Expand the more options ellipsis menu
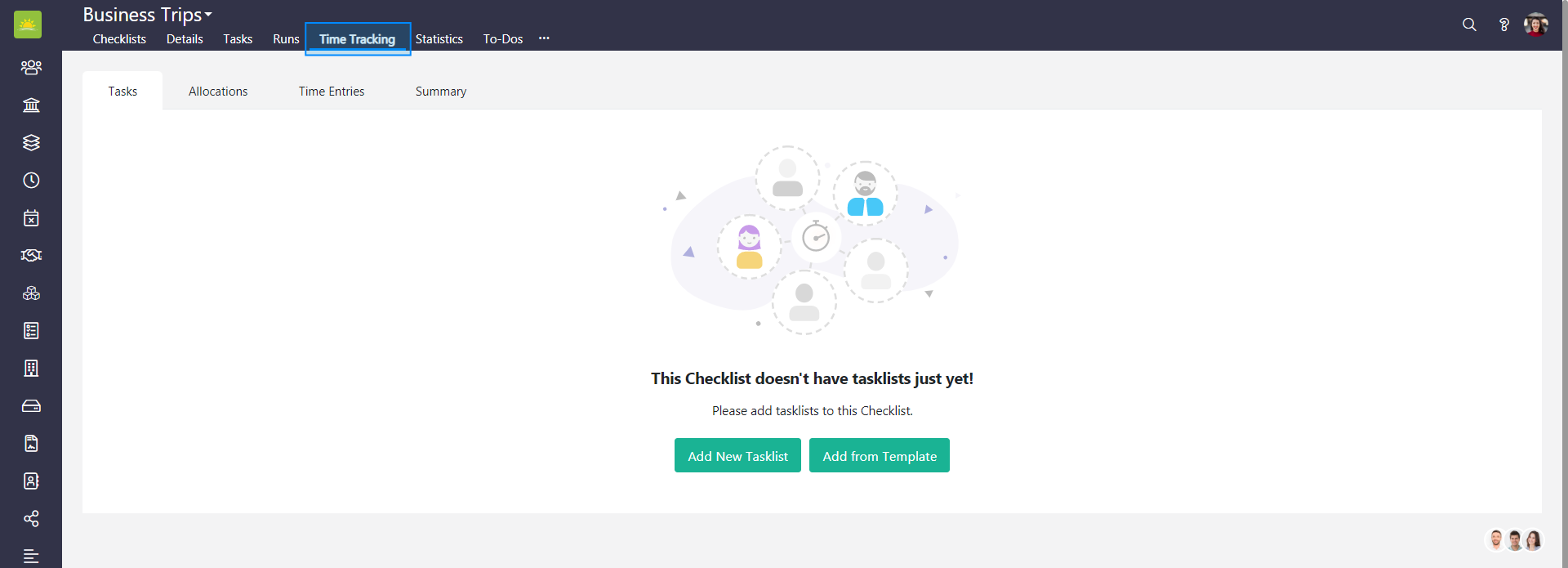The image size is (1568, 568). pyautogui.click(x=544, y=38)
